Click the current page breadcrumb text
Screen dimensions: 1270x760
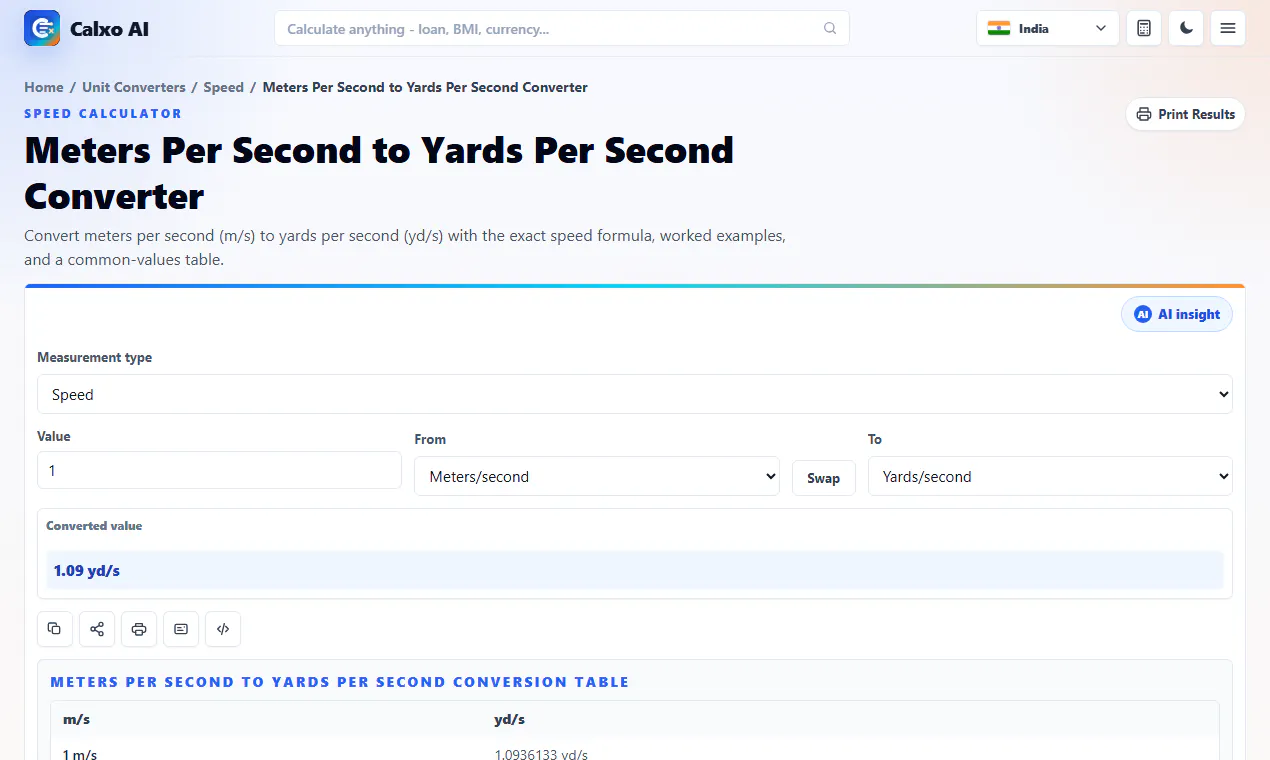(x=425, y=87)
